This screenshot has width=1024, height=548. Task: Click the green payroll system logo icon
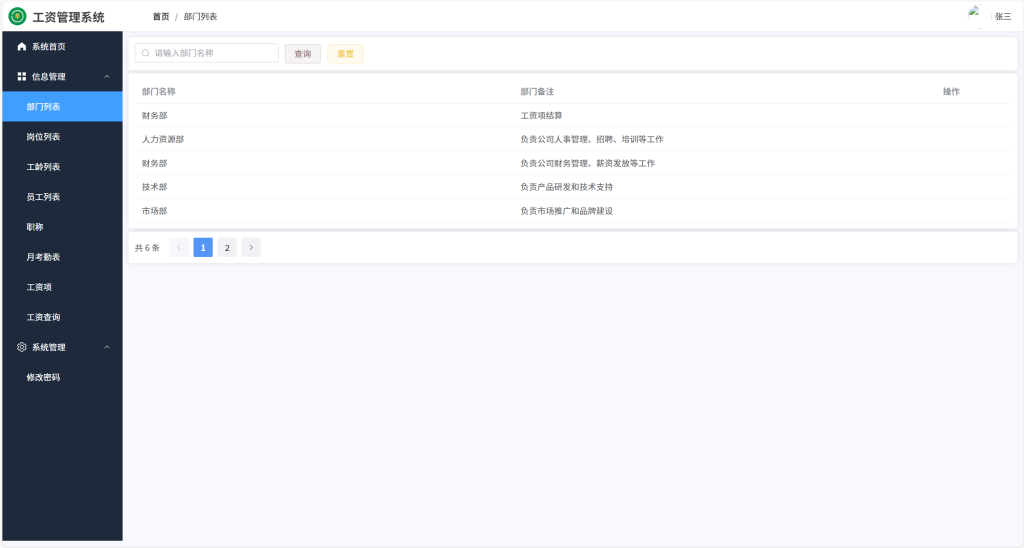tap(18, 16)
